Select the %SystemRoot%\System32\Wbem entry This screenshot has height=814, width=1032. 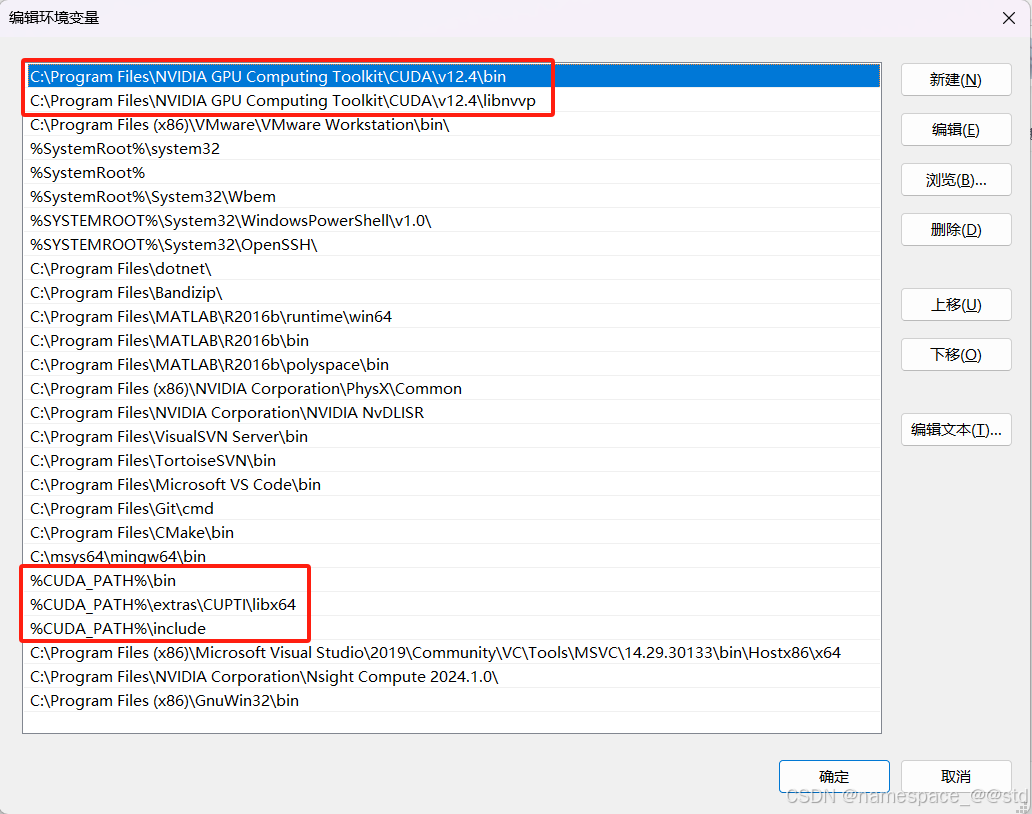[x=452, y=197]
